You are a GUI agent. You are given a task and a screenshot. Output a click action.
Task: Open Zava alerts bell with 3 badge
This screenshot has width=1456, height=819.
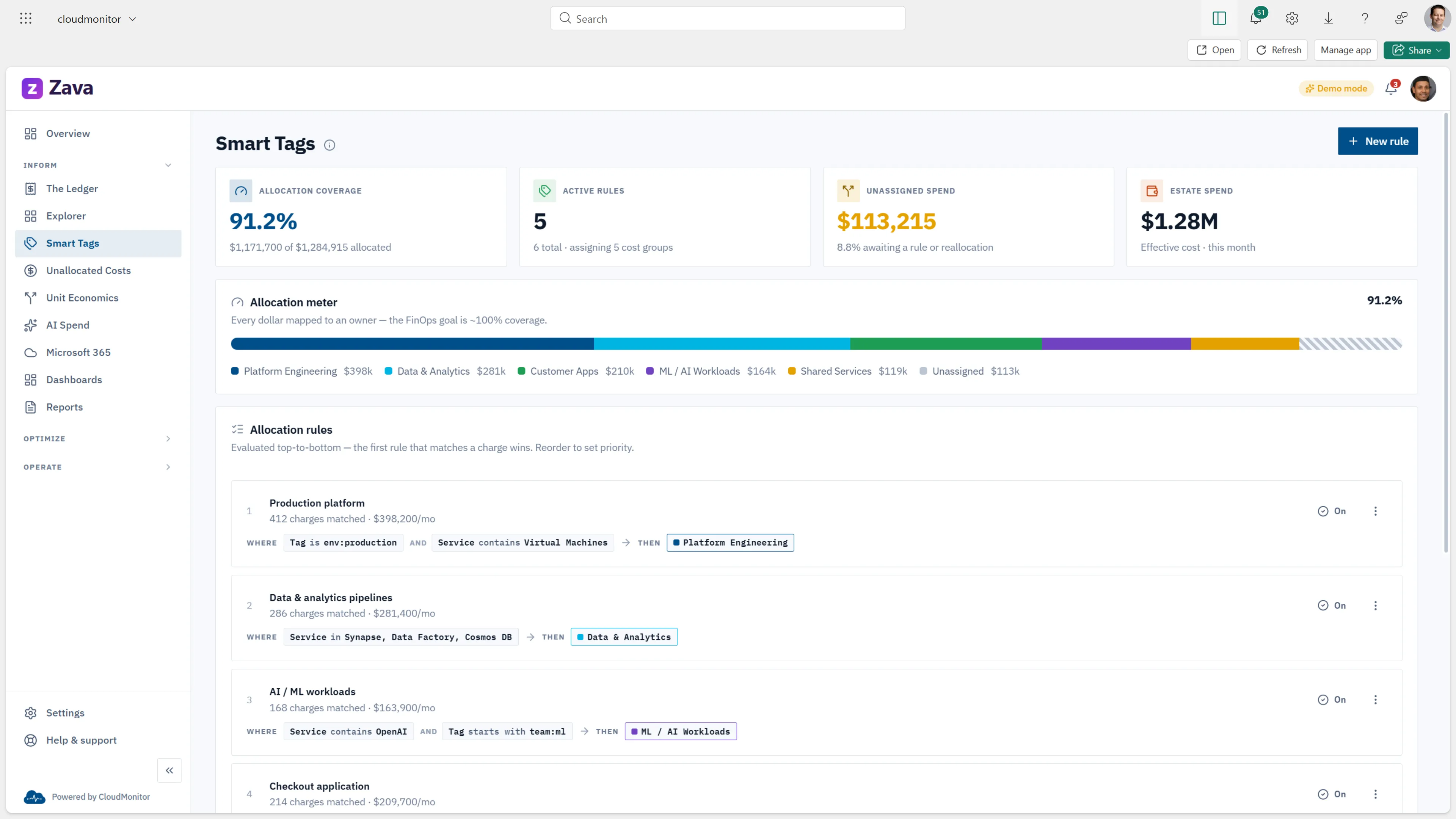pos(1391,88)
